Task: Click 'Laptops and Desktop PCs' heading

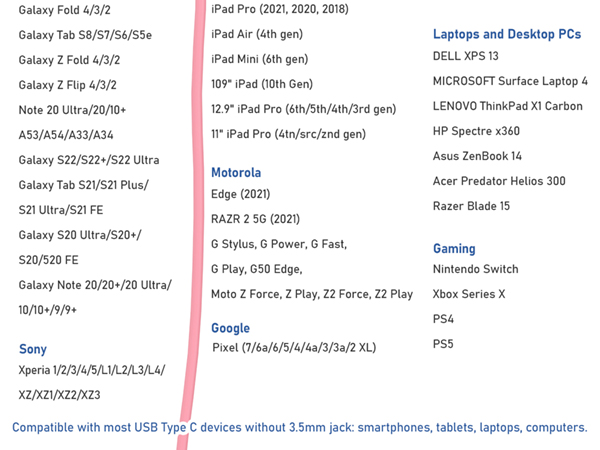Action: click(507, 34)
